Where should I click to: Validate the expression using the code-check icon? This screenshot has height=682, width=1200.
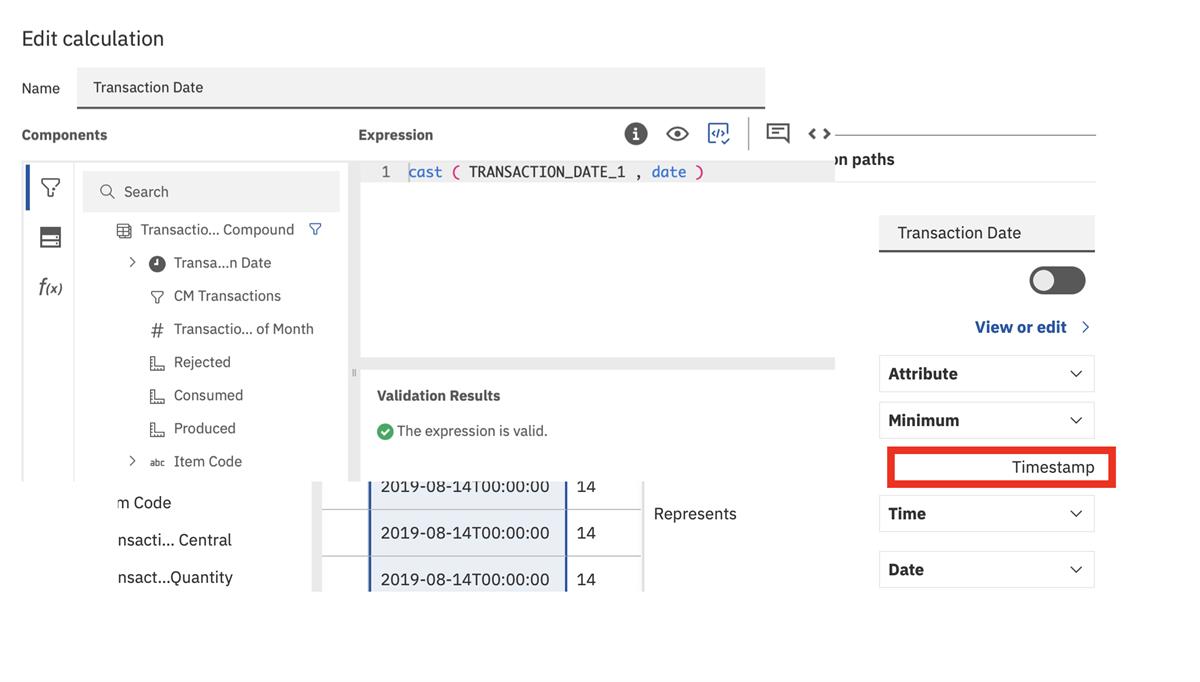click(718, 132)
